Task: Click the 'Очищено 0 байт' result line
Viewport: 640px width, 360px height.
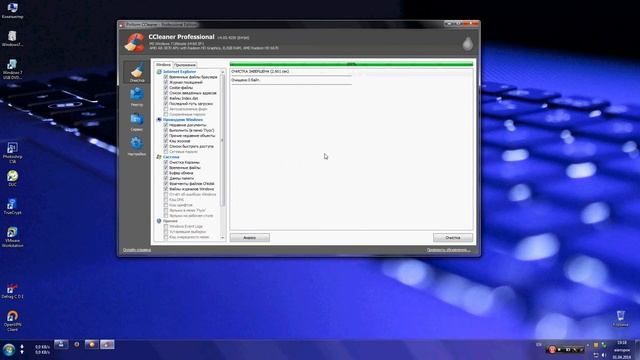Action: (246, 80)
